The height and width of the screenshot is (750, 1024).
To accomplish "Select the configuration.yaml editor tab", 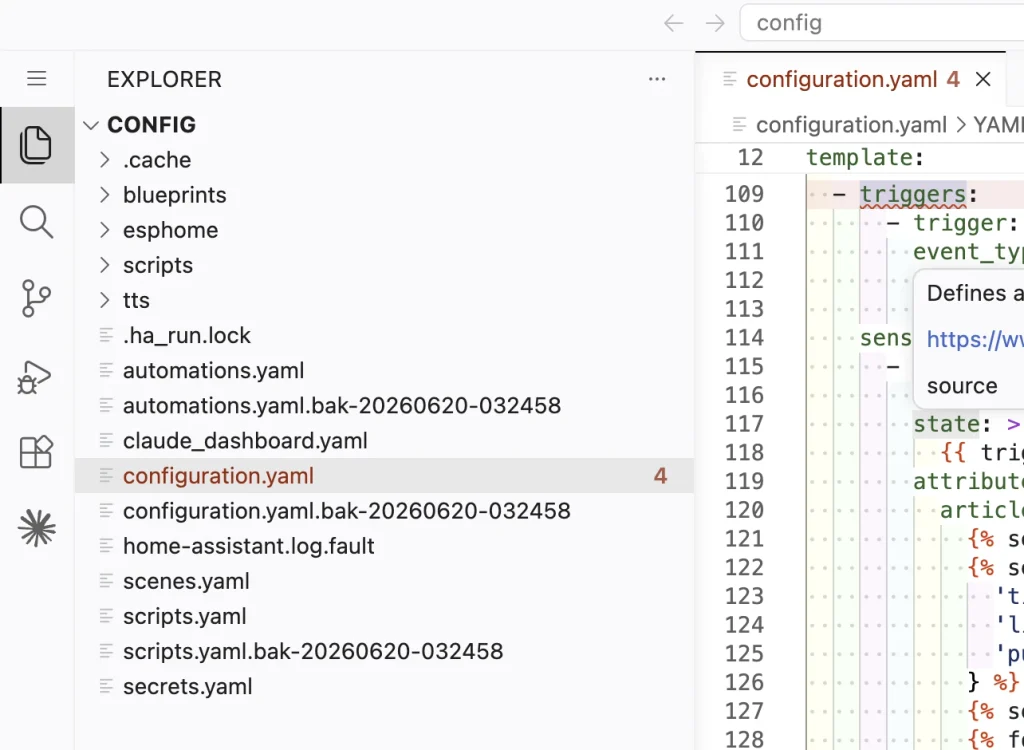I will [x=850, y=80].
